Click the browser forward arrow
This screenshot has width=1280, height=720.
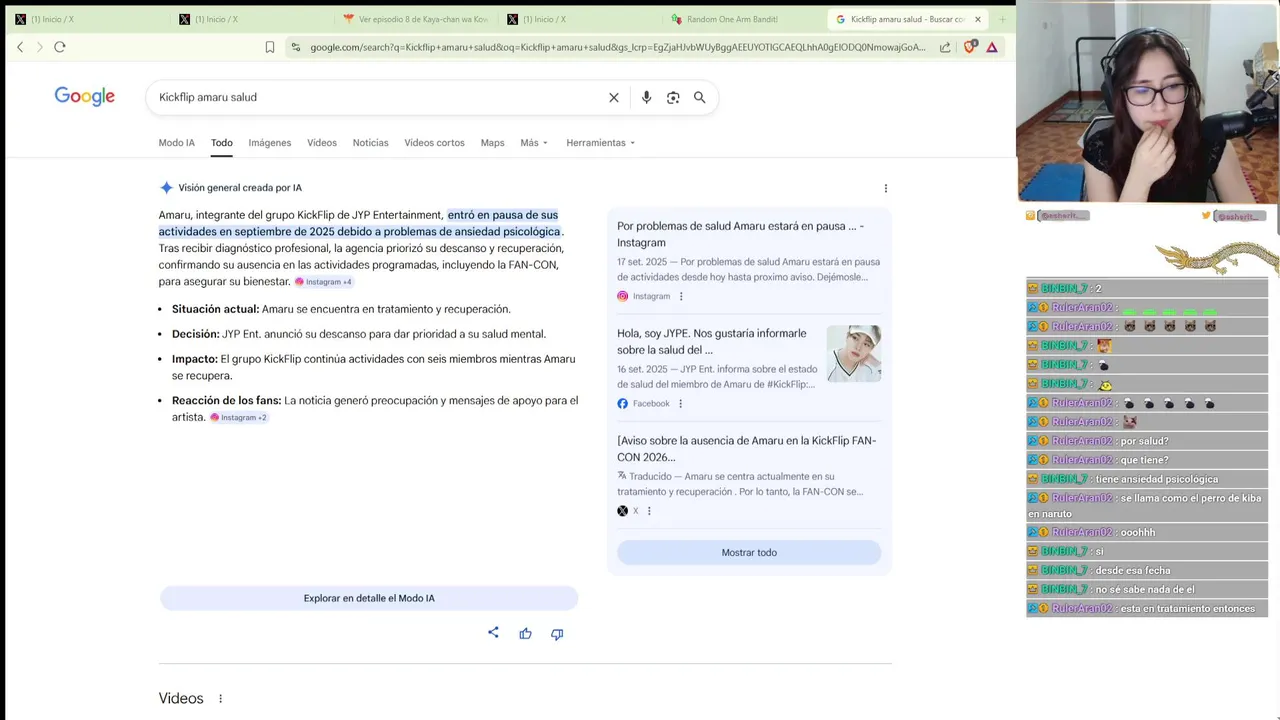pyautogui.click(x=40, y=47)
